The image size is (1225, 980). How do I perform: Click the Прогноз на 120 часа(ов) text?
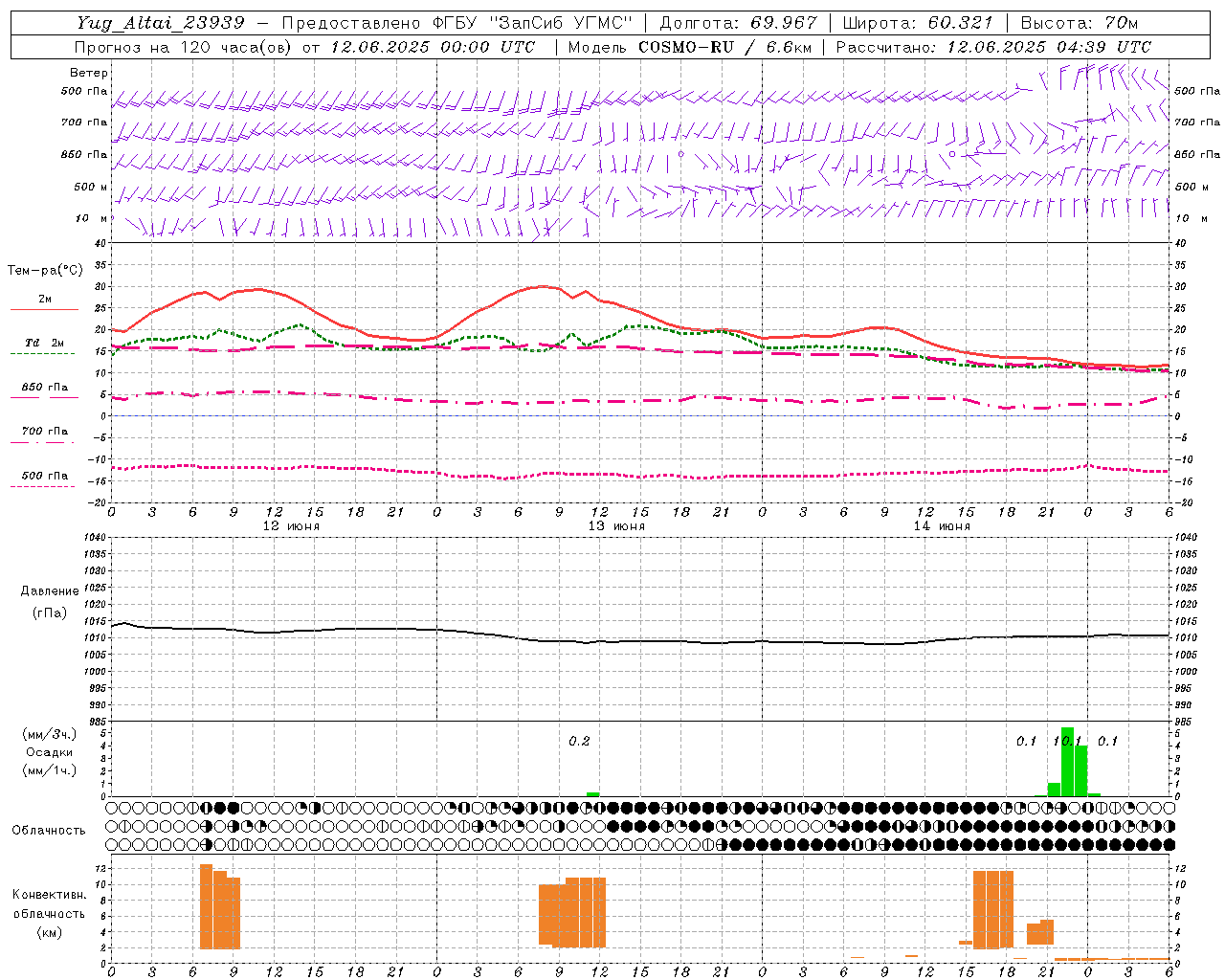click(x=185, y=47)
